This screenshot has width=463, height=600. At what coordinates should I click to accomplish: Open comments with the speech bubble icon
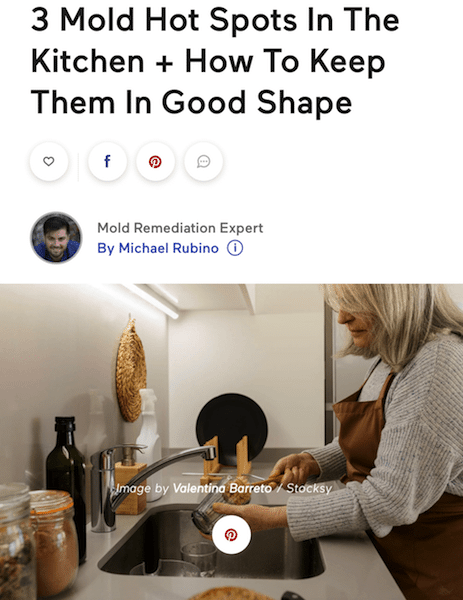[204, 161]
